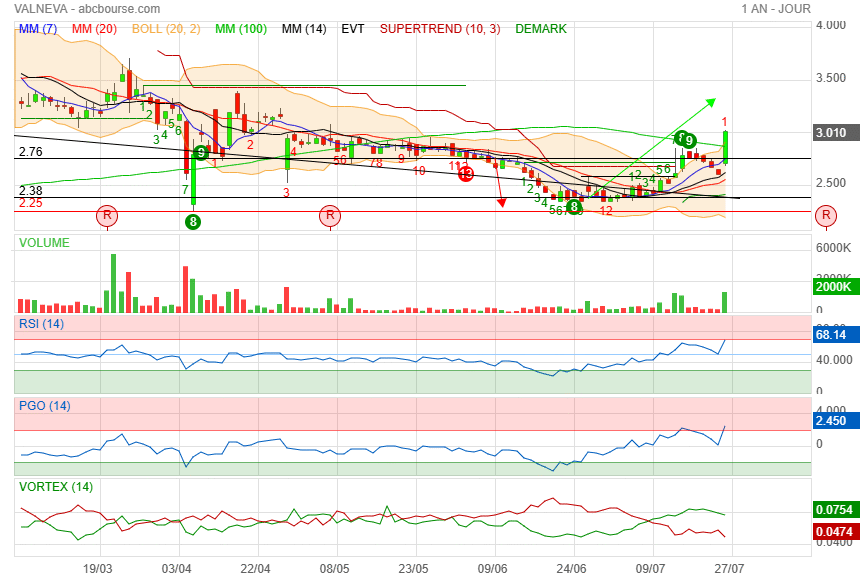Click the 40.000 RSI scale label
860x579 pixels.
pos(834,360)
